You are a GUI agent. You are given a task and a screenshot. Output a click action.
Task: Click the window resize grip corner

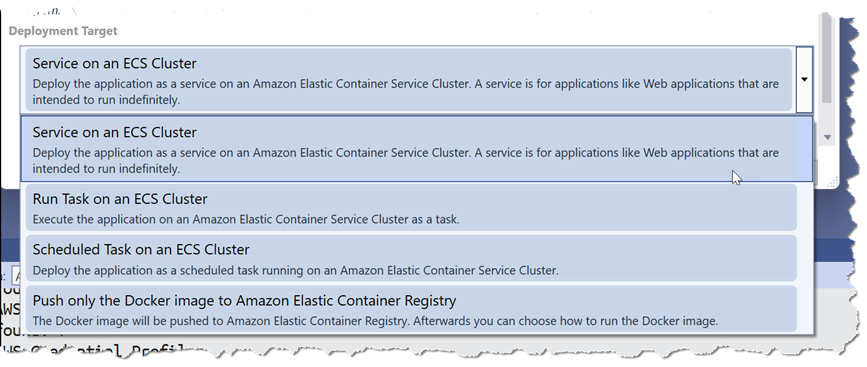click(834, 182)
